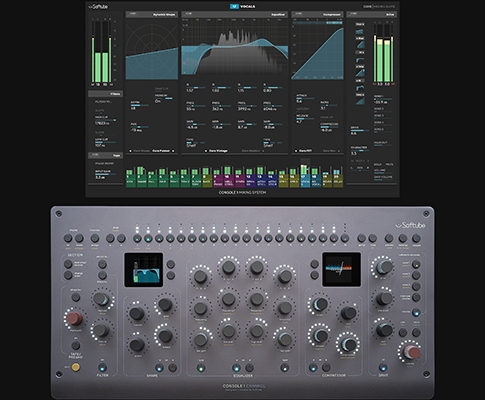This screenshot has height=400, width=485.
Task: Click the left arrow beside Core Shape
Action: point(130,151)
